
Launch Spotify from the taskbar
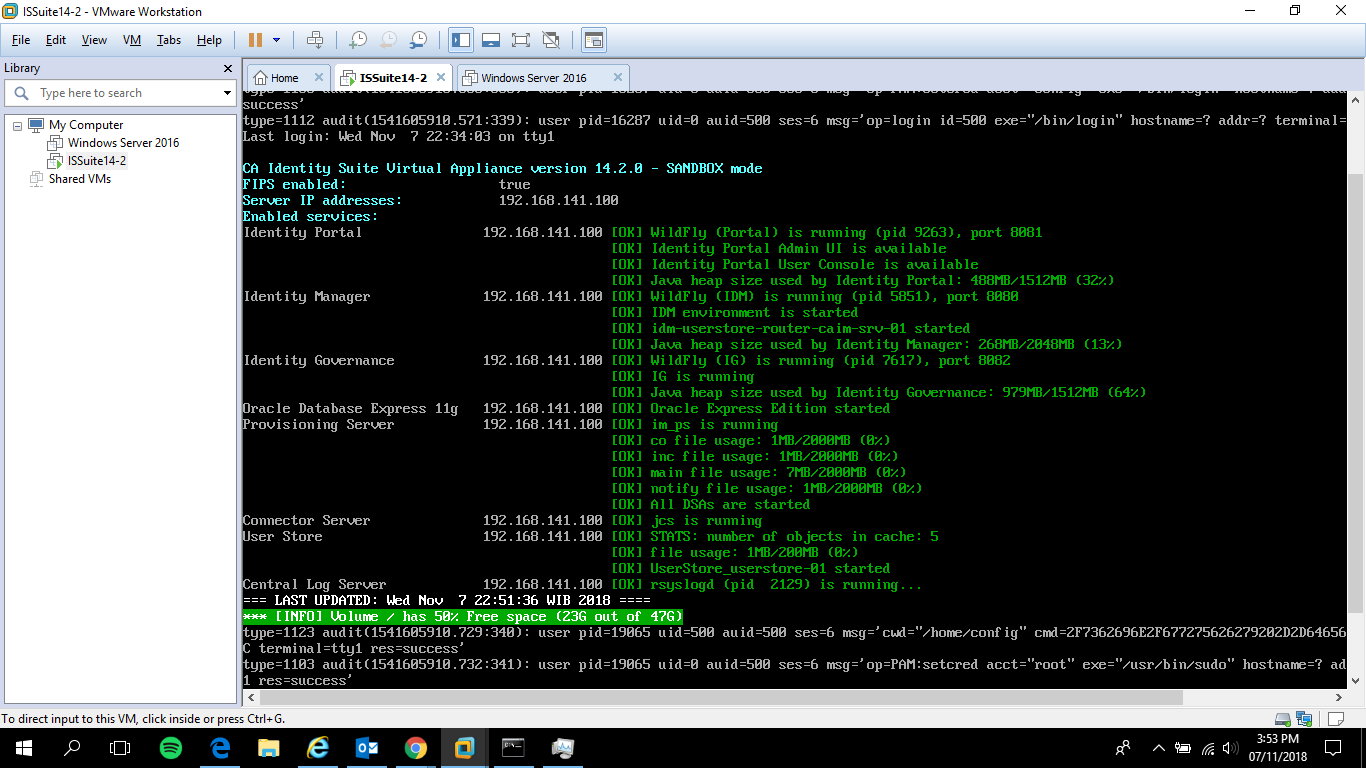click(x=171, y=747)
